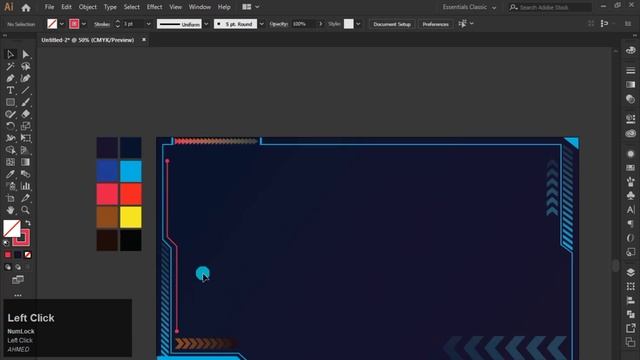Change screen mode button
Screen dimensions: 640x360
coord(18,280)
